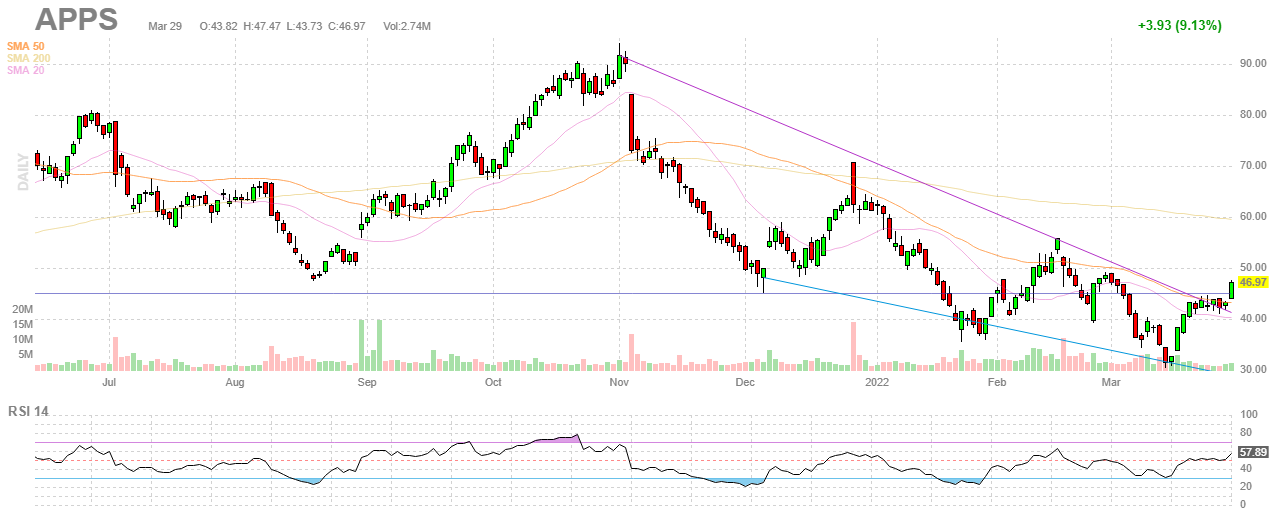This screenshot has height=520, width=1280.
Task: Click the 90.00 price axis label
Action: [x=1253, y=63]
